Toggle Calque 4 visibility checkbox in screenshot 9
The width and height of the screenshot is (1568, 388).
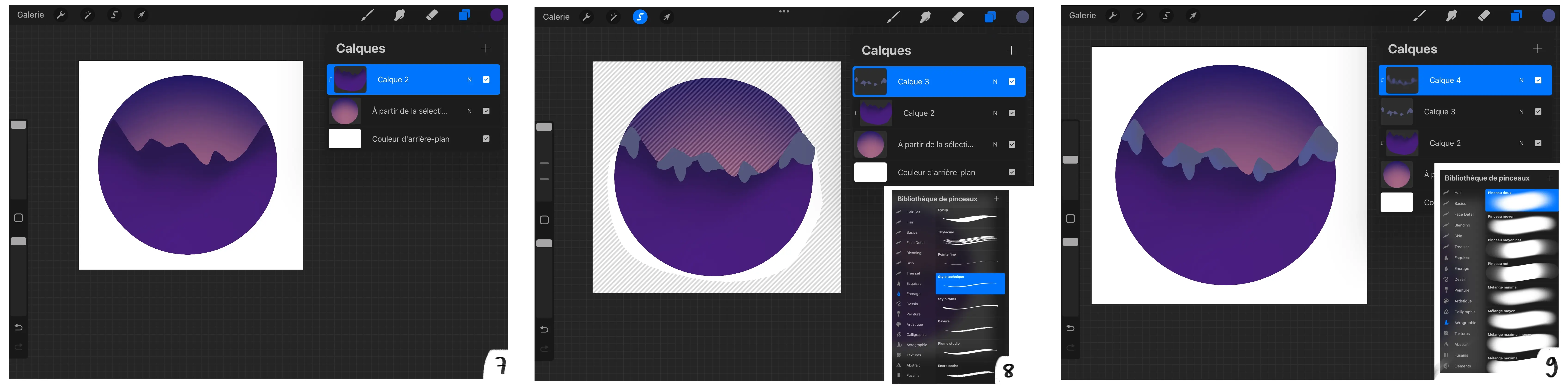coord(1538,80)
